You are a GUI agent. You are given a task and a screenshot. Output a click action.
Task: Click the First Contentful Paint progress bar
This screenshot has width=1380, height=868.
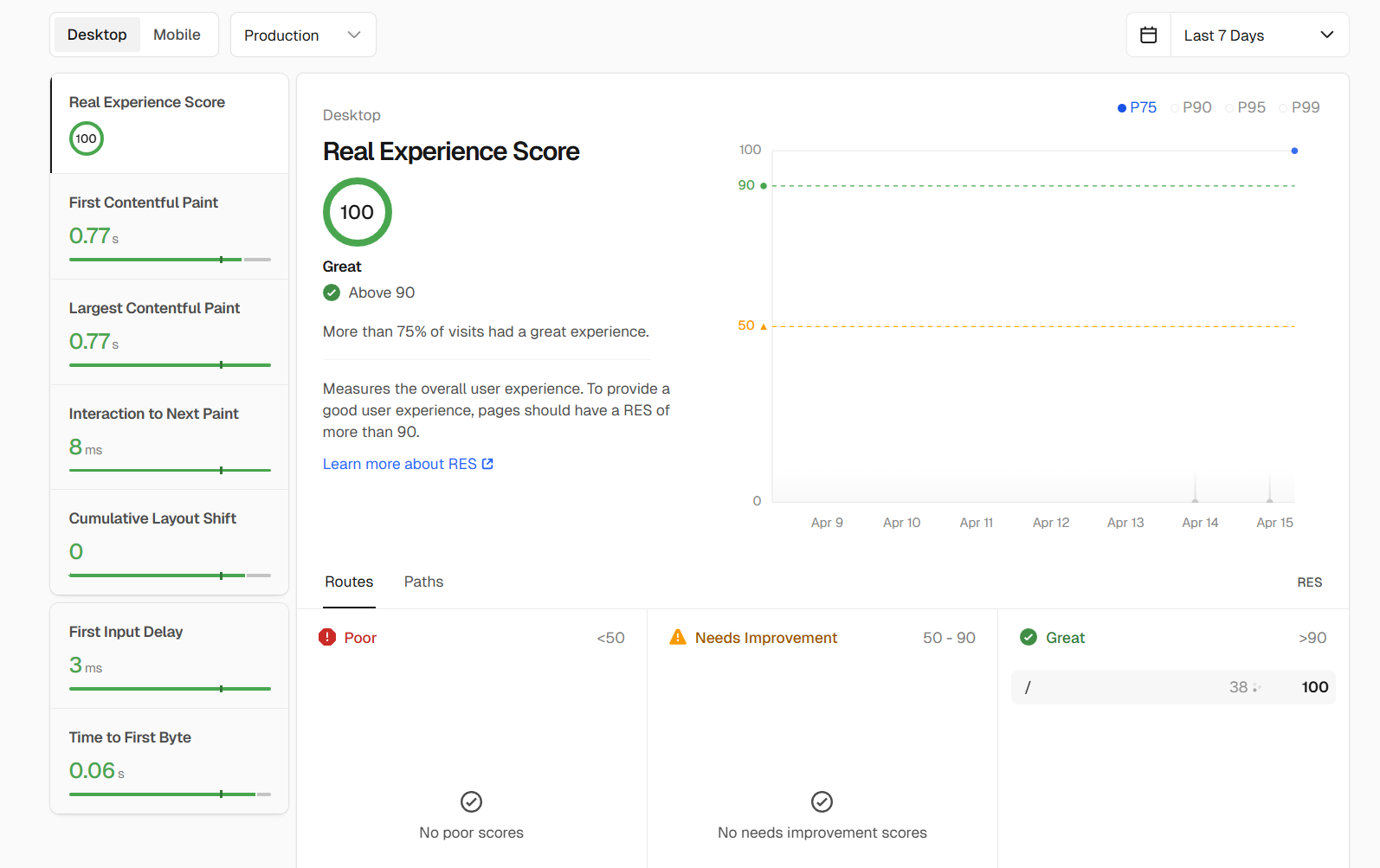coord(170,260)
